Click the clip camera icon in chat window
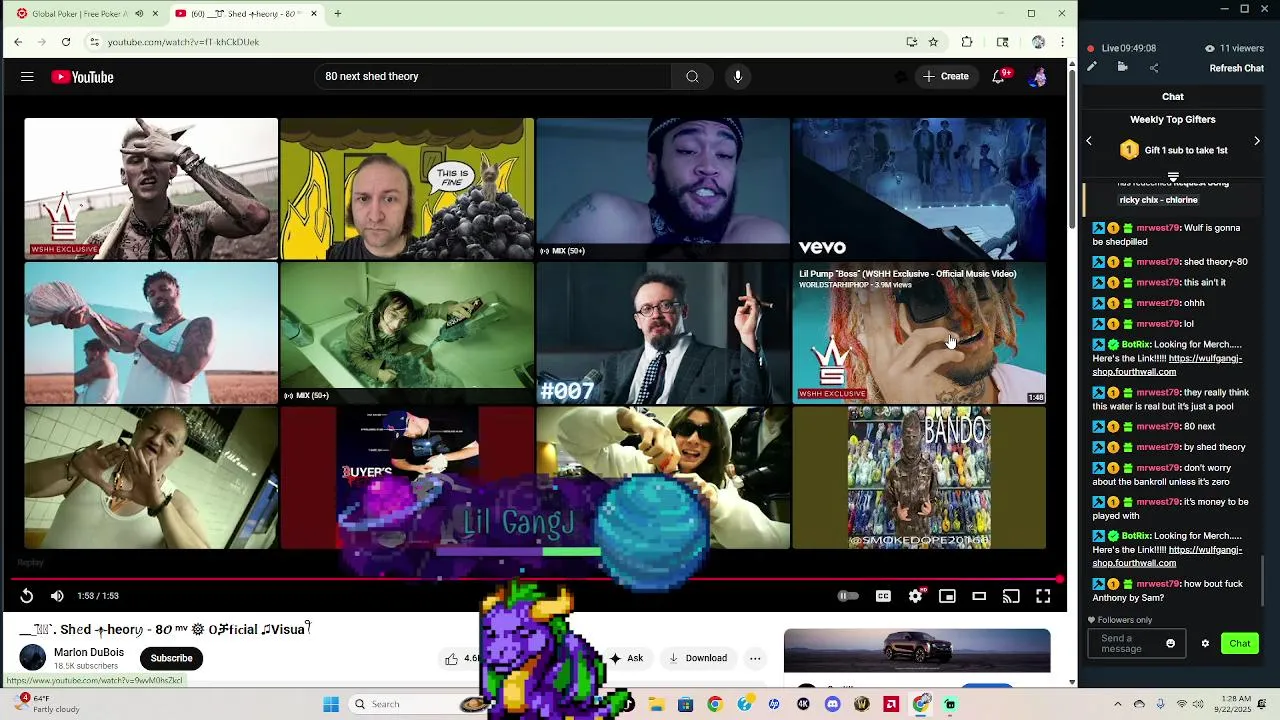Image resolution: width=1280 pixels, height=720 pixels. click(x=1123, y=67)
